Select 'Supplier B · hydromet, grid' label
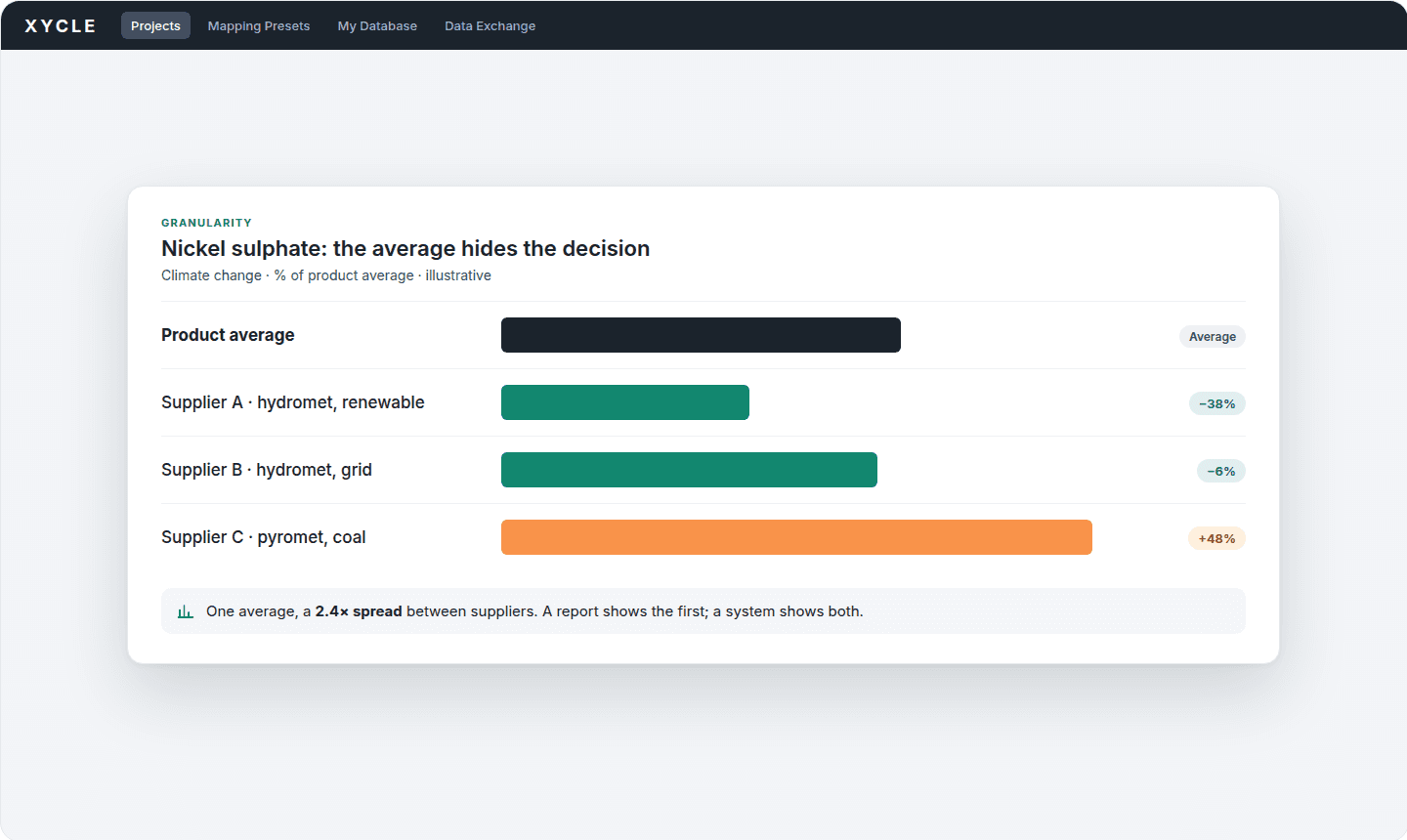The width and height of the screenshot is (1407, 840). (267, 470)
